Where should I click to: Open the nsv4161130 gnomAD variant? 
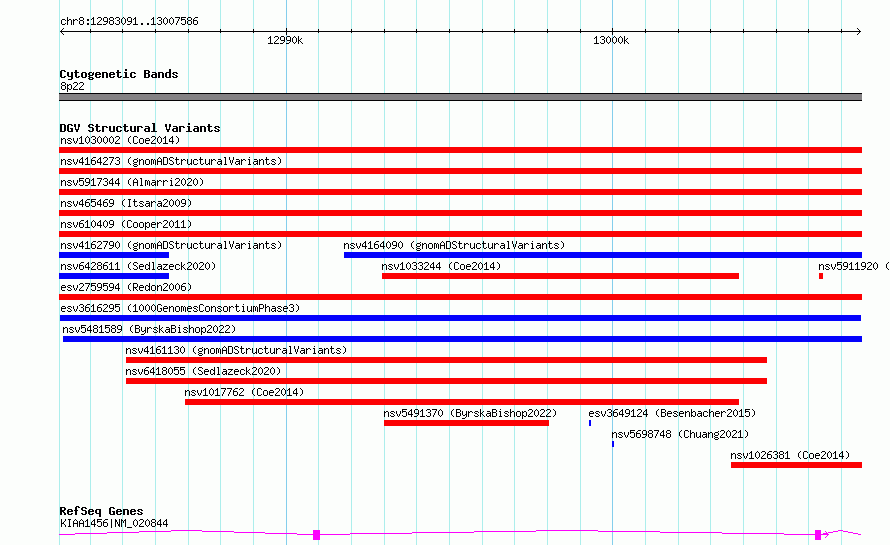(446, 360)
